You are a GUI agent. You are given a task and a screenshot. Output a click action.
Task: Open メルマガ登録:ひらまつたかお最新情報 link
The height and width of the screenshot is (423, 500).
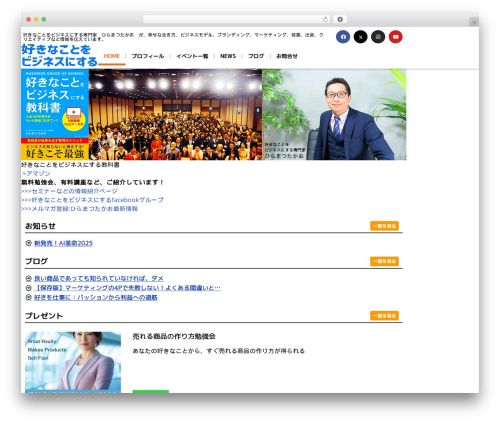click(79, 209)
